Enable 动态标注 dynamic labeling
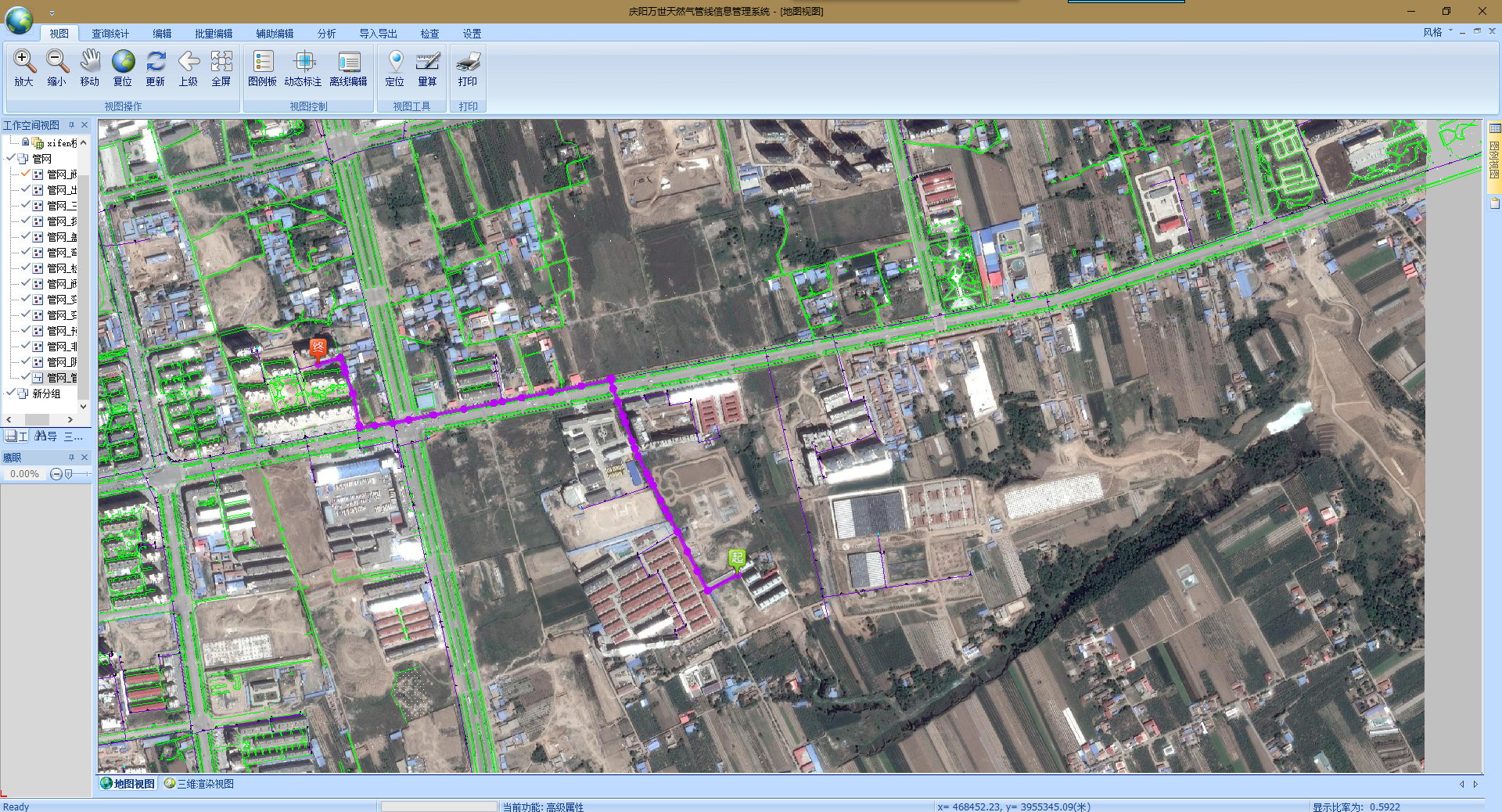The height and width of the screenshot is (812, 1502). point(303,67)
